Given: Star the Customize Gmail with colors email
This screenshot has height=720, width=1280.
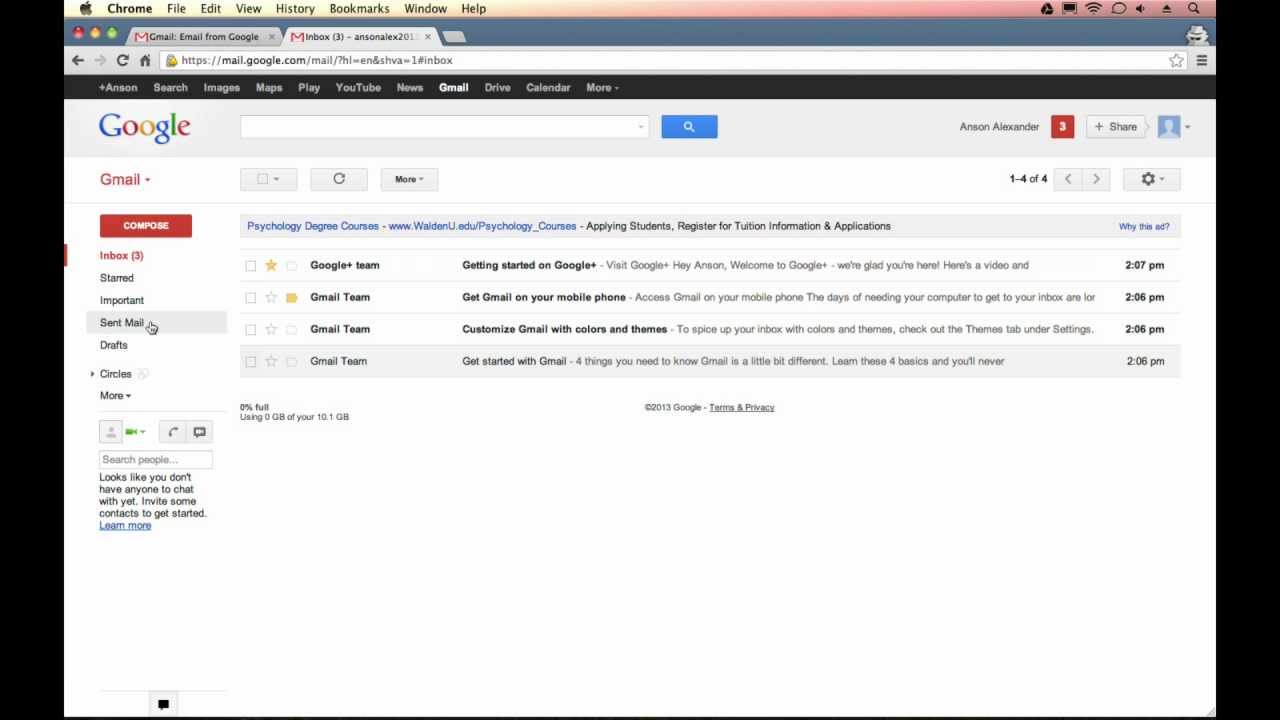Looking at the screenshot, I should (271, 329).
